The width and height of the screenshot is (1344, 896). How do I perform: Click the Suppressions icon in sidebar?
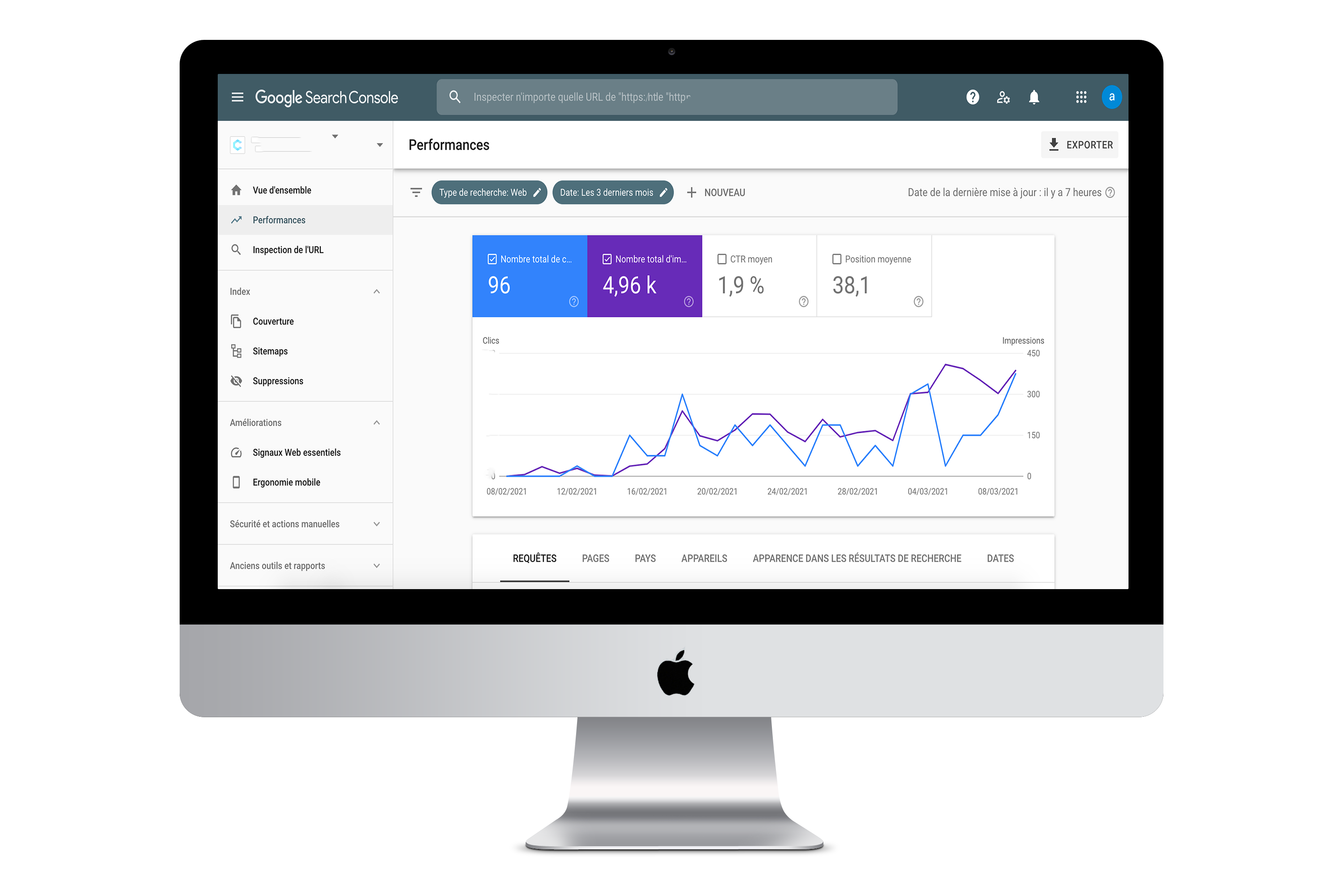click(x=237, y=381)
